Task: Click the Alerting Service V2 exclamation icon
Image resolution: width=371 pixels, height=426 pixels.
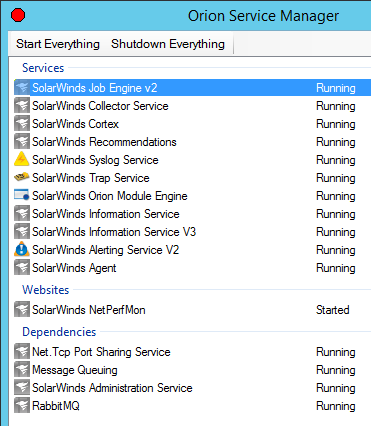Action: pyautogui.click(x=21, y=249)
